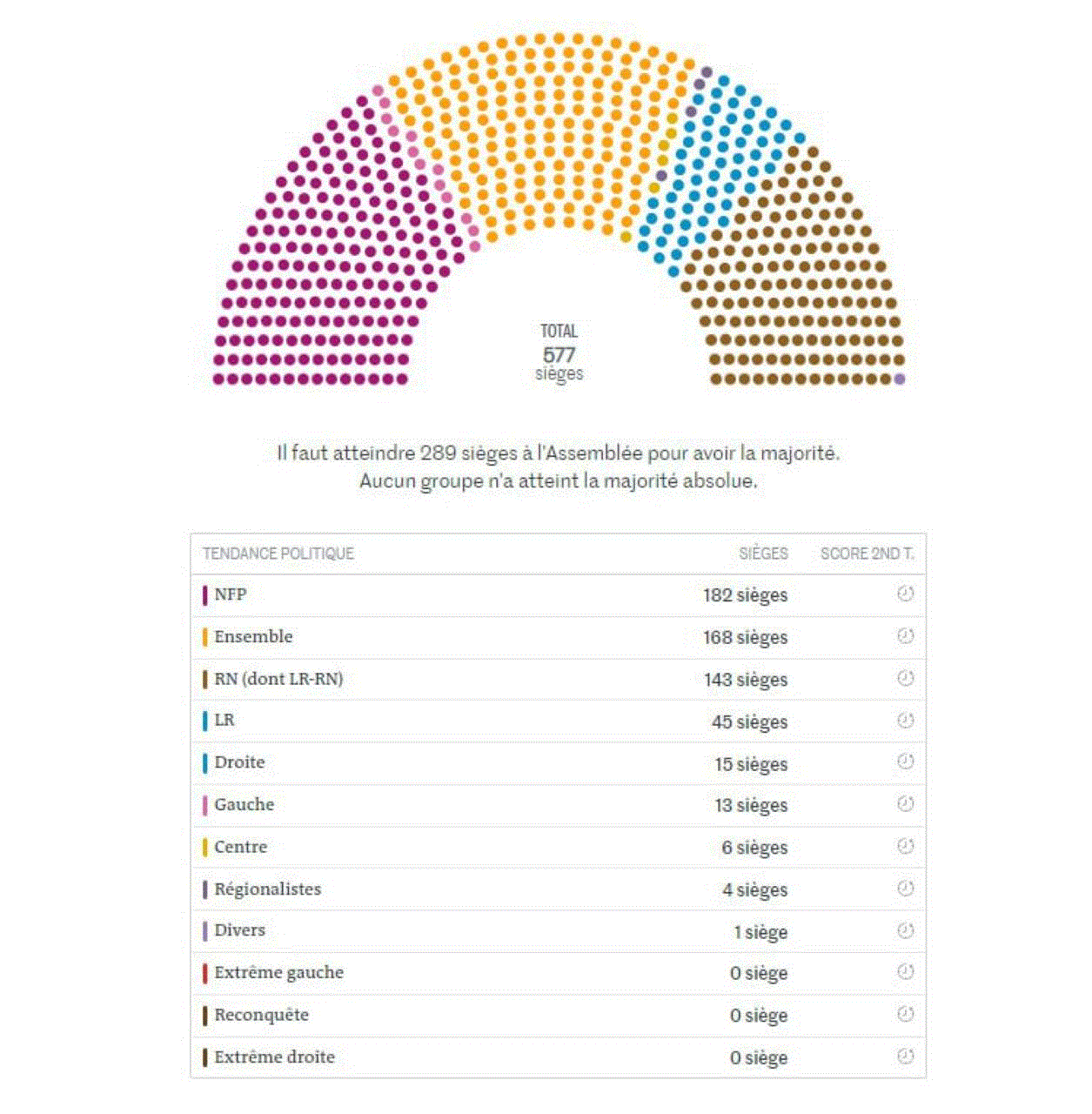Click the purple color bar beside NFP
The width and height of the screenshot is (1092, 1114).
pyautogui.click(x=205, y=595)
